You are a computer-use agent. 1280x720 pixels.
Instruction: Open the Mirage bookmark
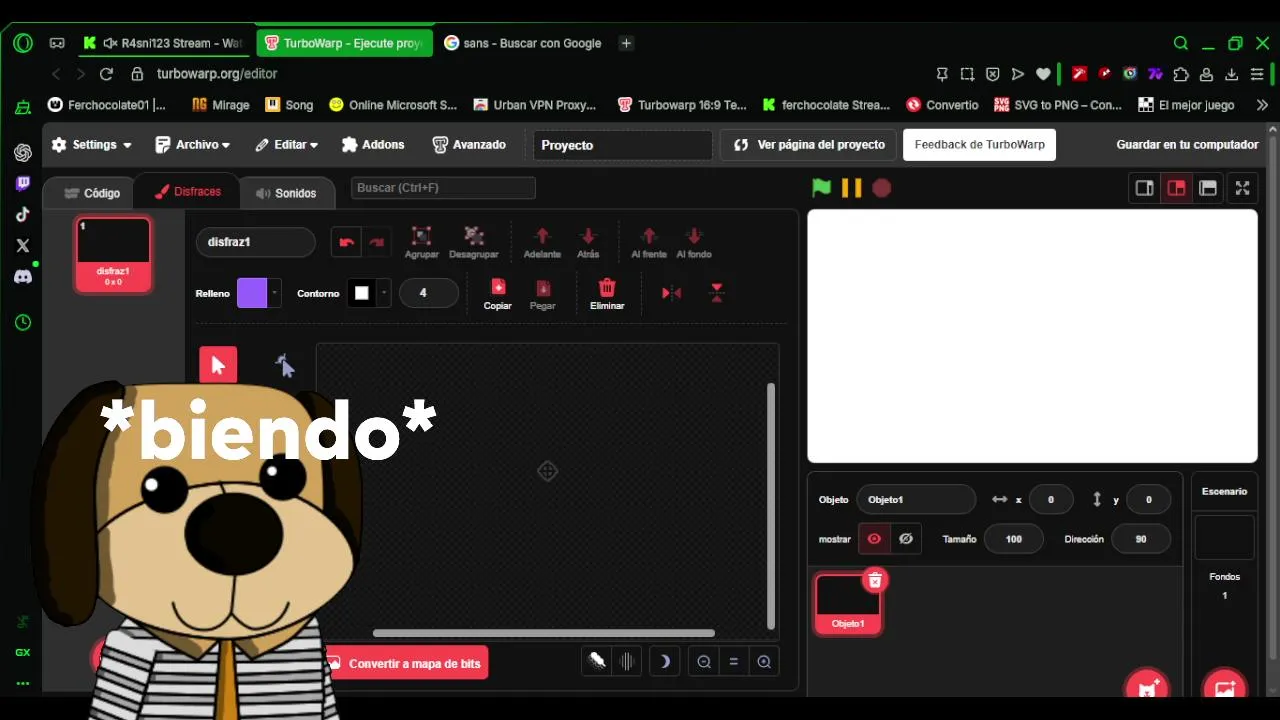[x=220, y=105]
